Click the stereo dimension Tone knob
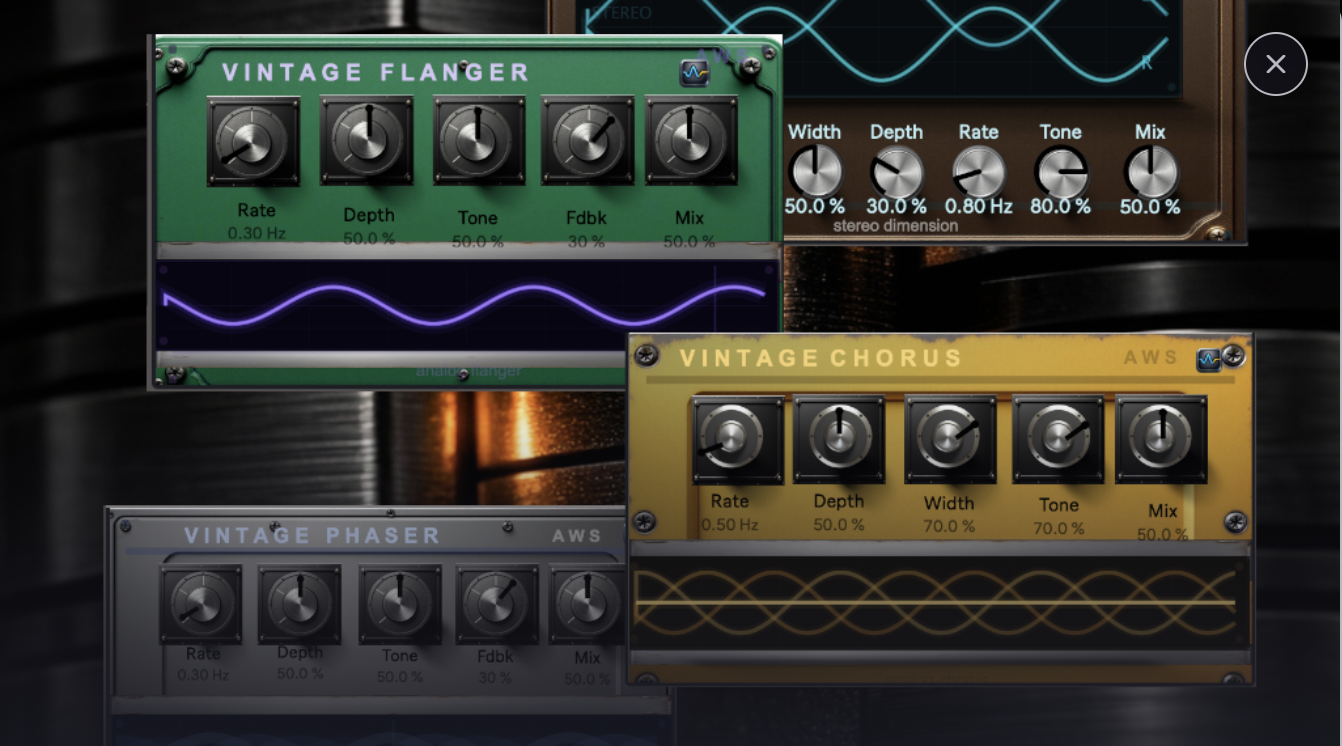This screenshot has width=1342, height=746. click(x=1061, y=172)
